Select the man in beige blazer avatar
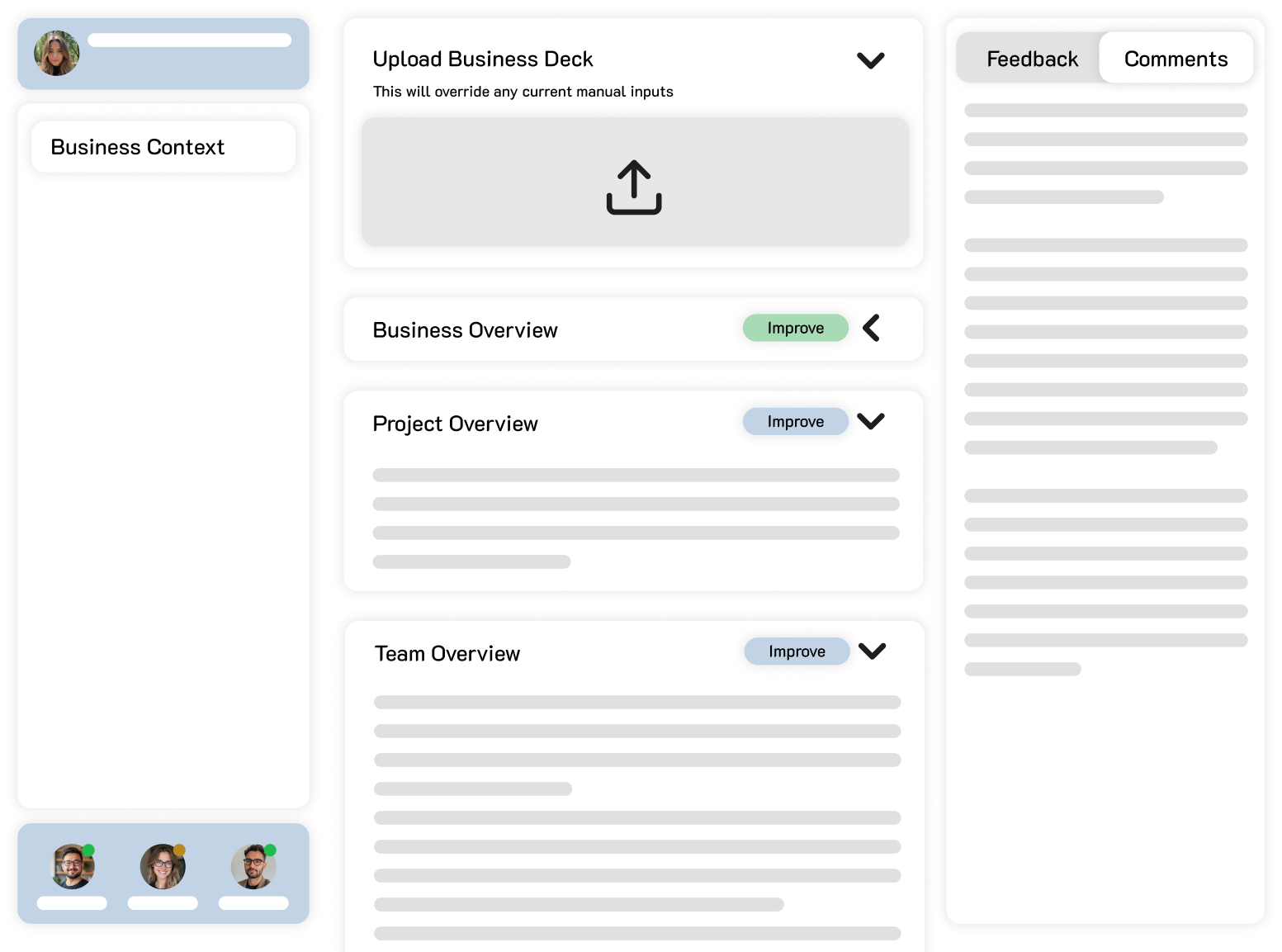 pyautogui.click(x=253, y=867)
